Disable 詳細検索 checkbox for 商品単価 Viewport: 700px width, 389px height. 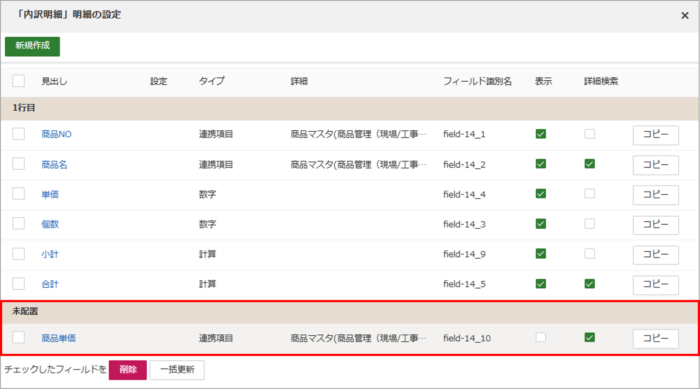[589, 337]
